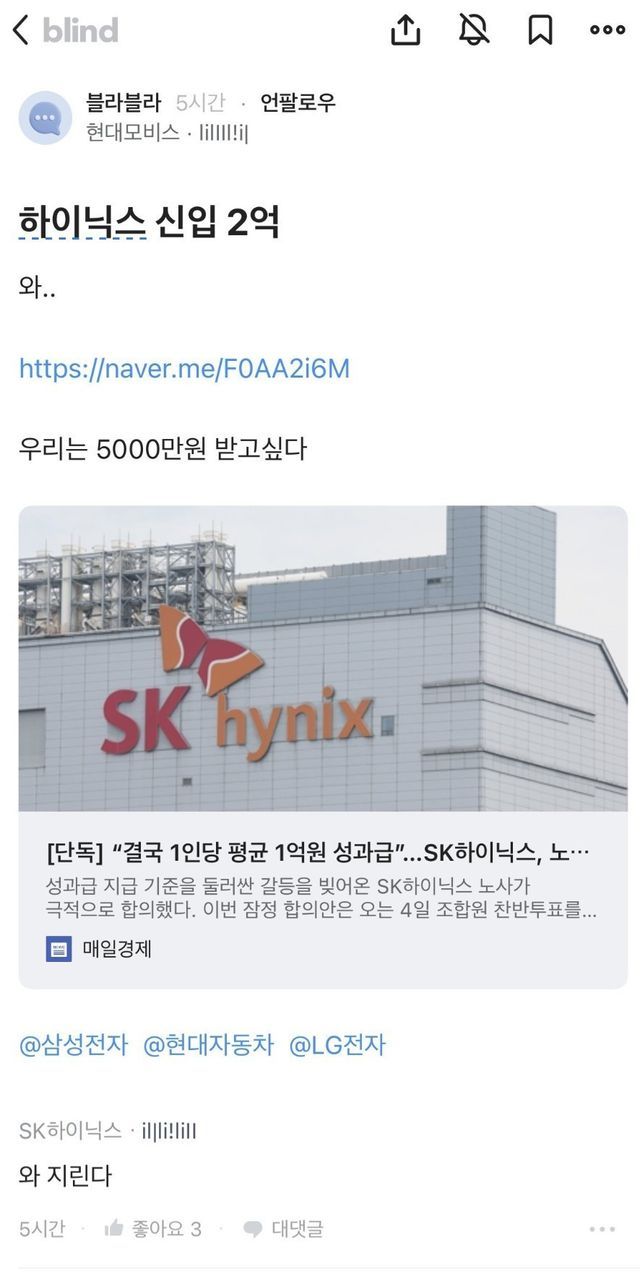The image size is (640, 1280).
Task: Toggle the muted notification bell icon
Action: tap(474, 31)
